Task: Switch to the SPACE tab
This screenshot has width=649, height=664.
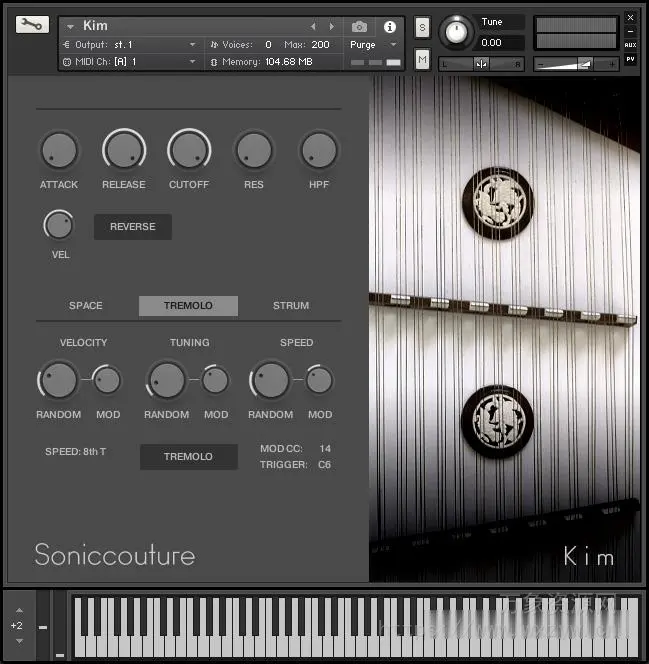Action: 86,305
